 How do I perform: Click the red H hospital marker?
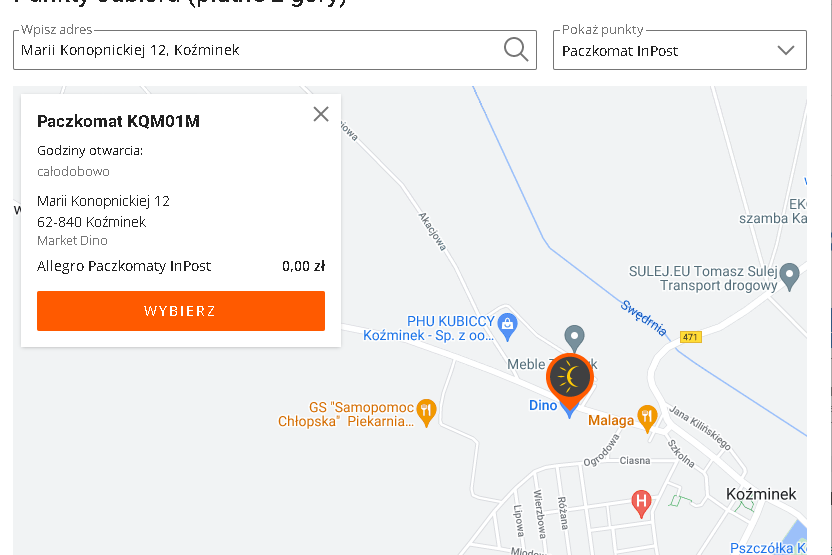pos(641,504)
